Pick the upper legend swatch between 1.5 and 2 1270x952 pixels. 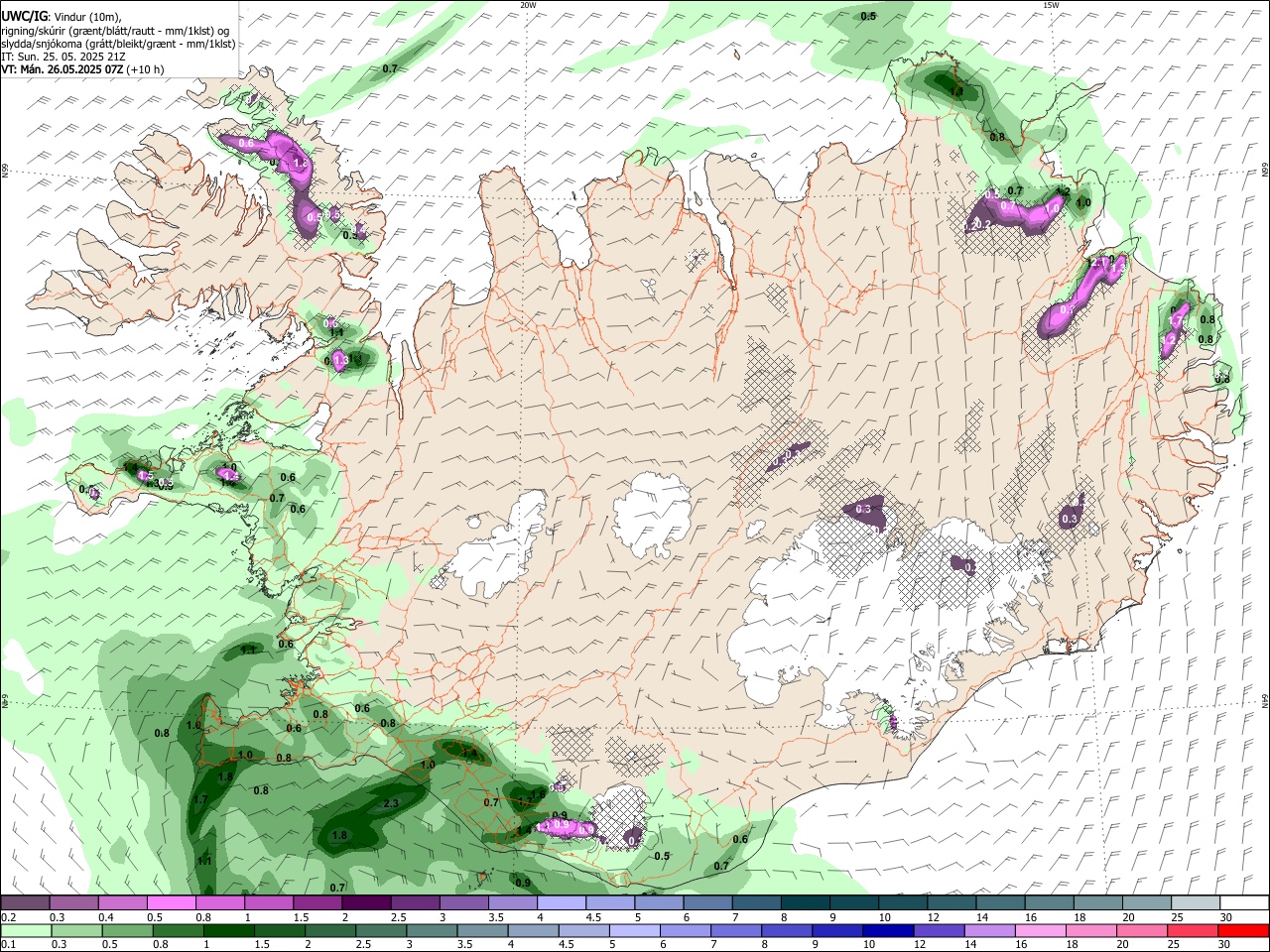317,903
